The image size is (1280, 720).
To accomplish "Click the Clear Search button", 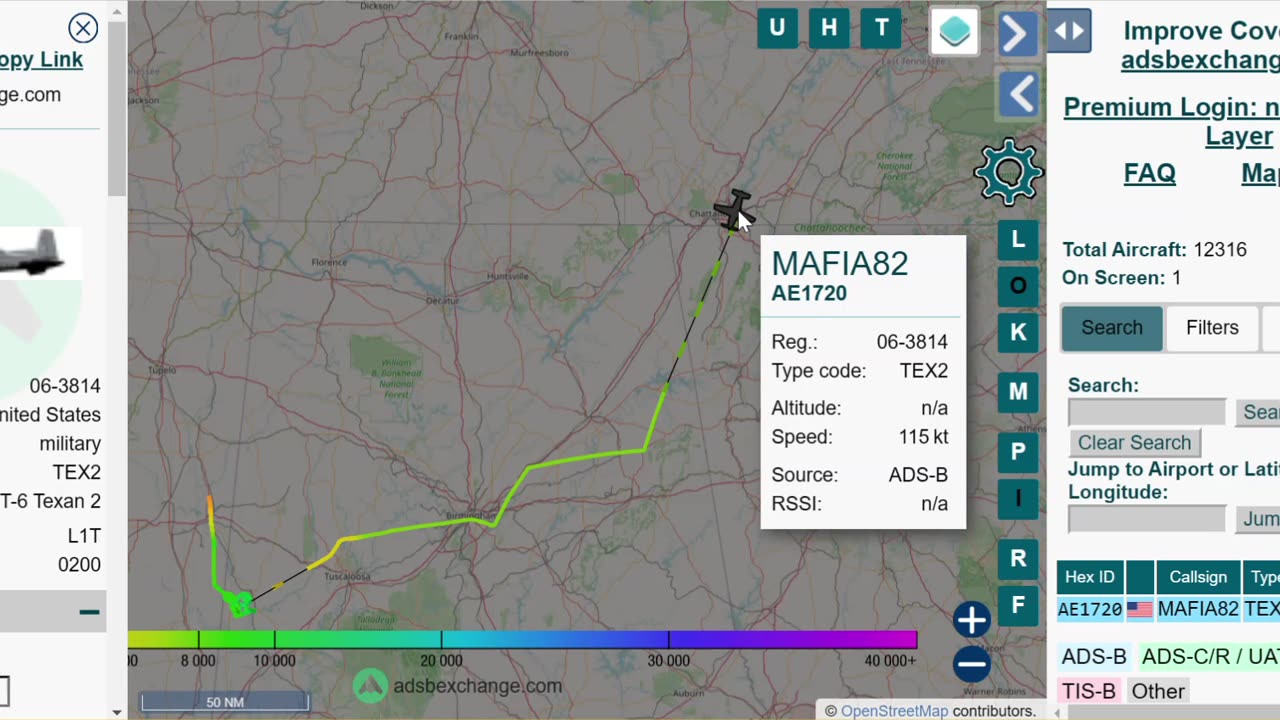I will 1134,443.
